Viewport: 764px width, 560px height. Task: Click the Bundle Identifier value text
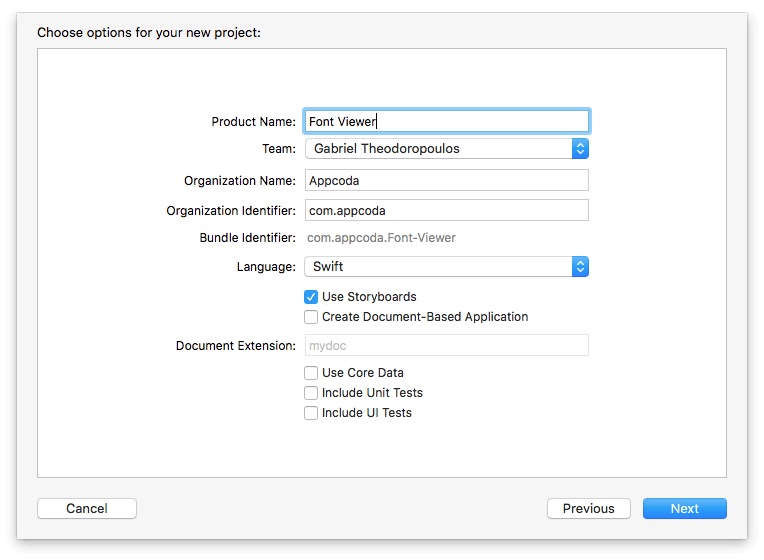[381, 238]
